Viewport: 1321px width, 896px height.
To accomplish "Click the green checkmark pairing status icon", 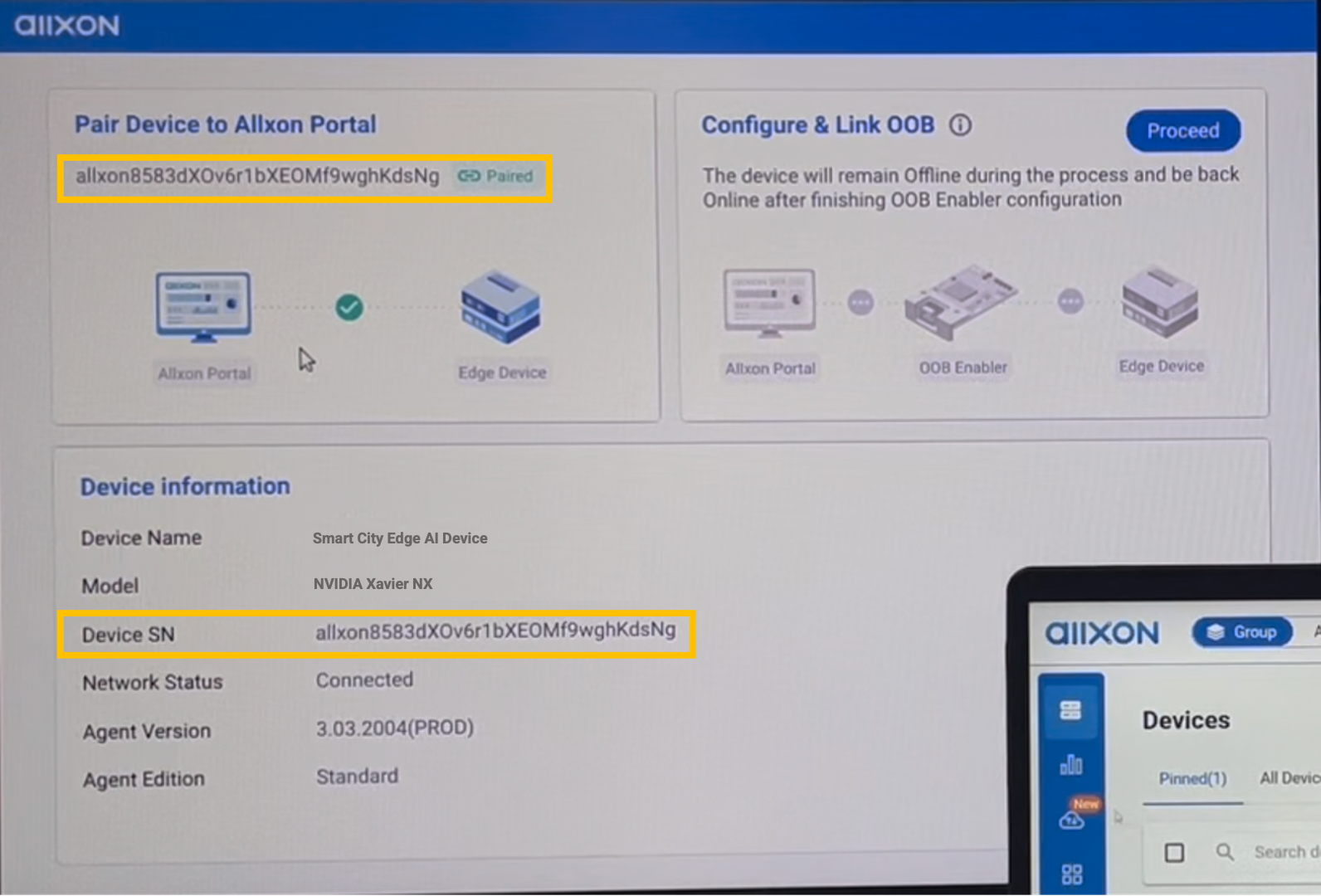I will [349, 308].
